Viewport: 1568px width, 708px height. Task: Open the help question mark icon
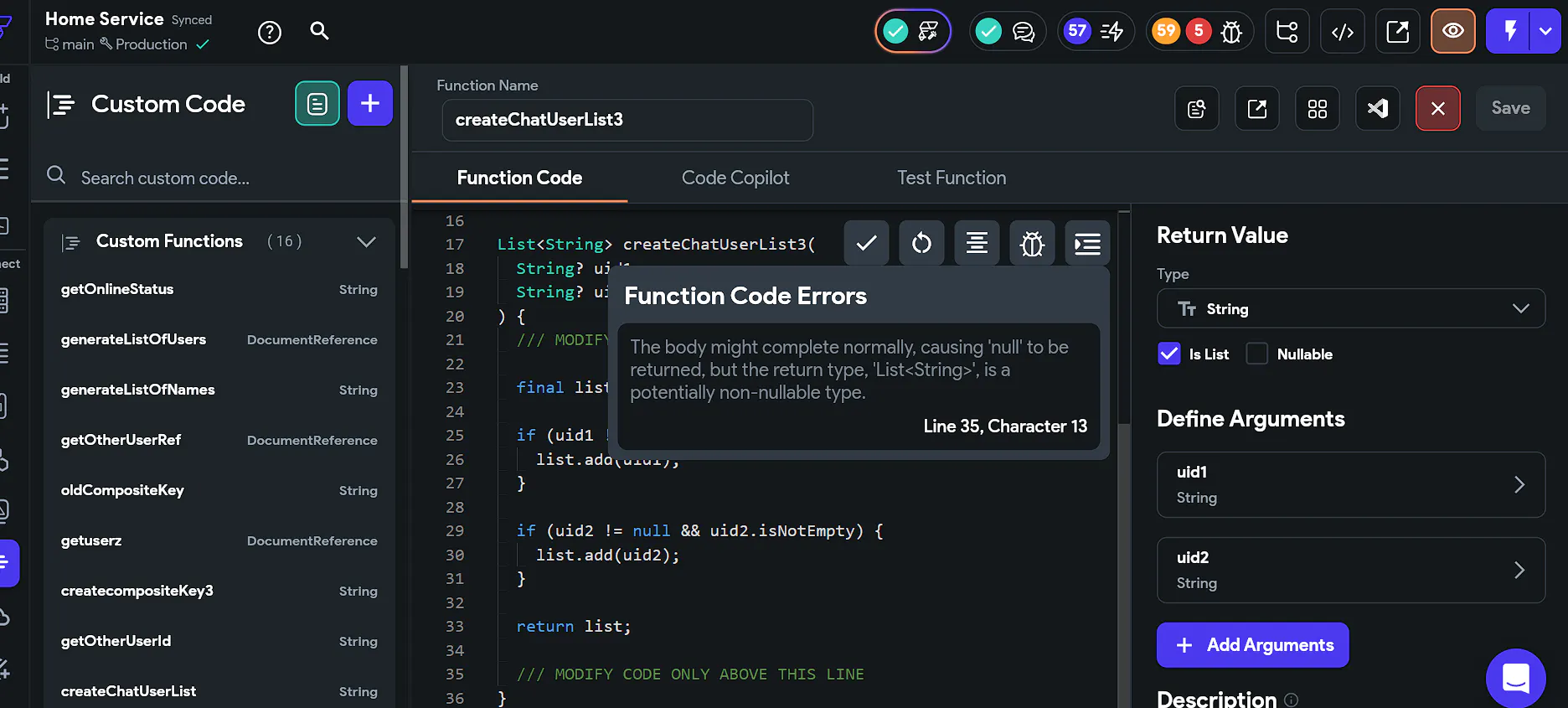click(270, 33)
